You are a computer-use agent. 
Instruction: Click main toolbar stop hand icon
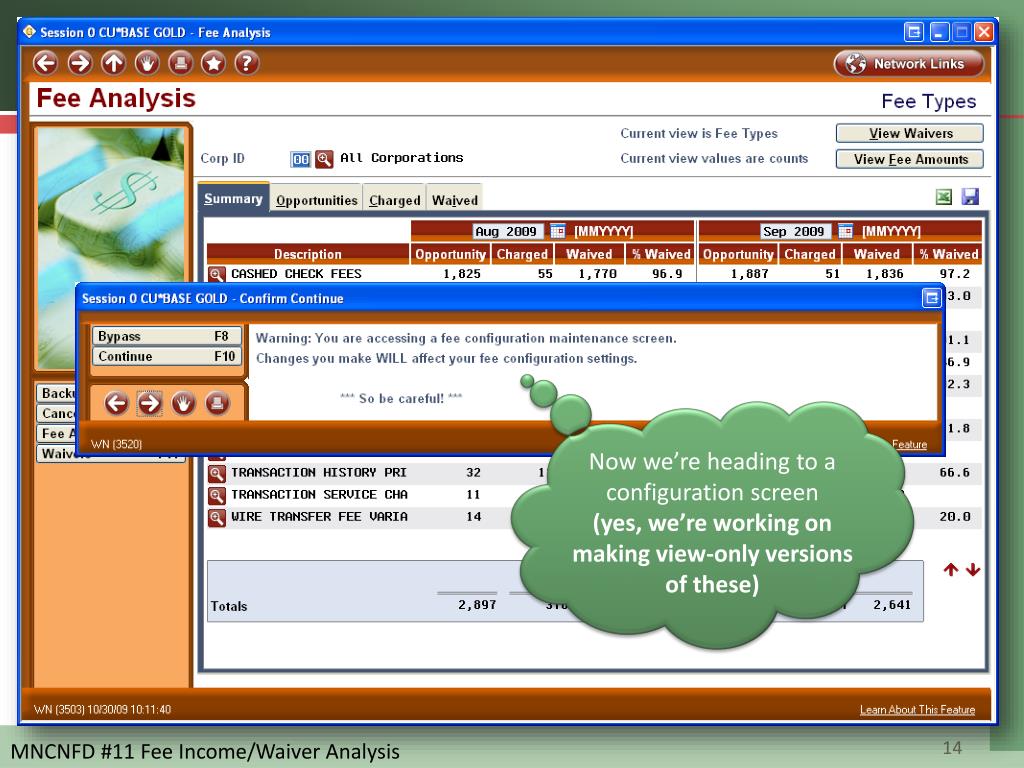click(x=147, y=63)
